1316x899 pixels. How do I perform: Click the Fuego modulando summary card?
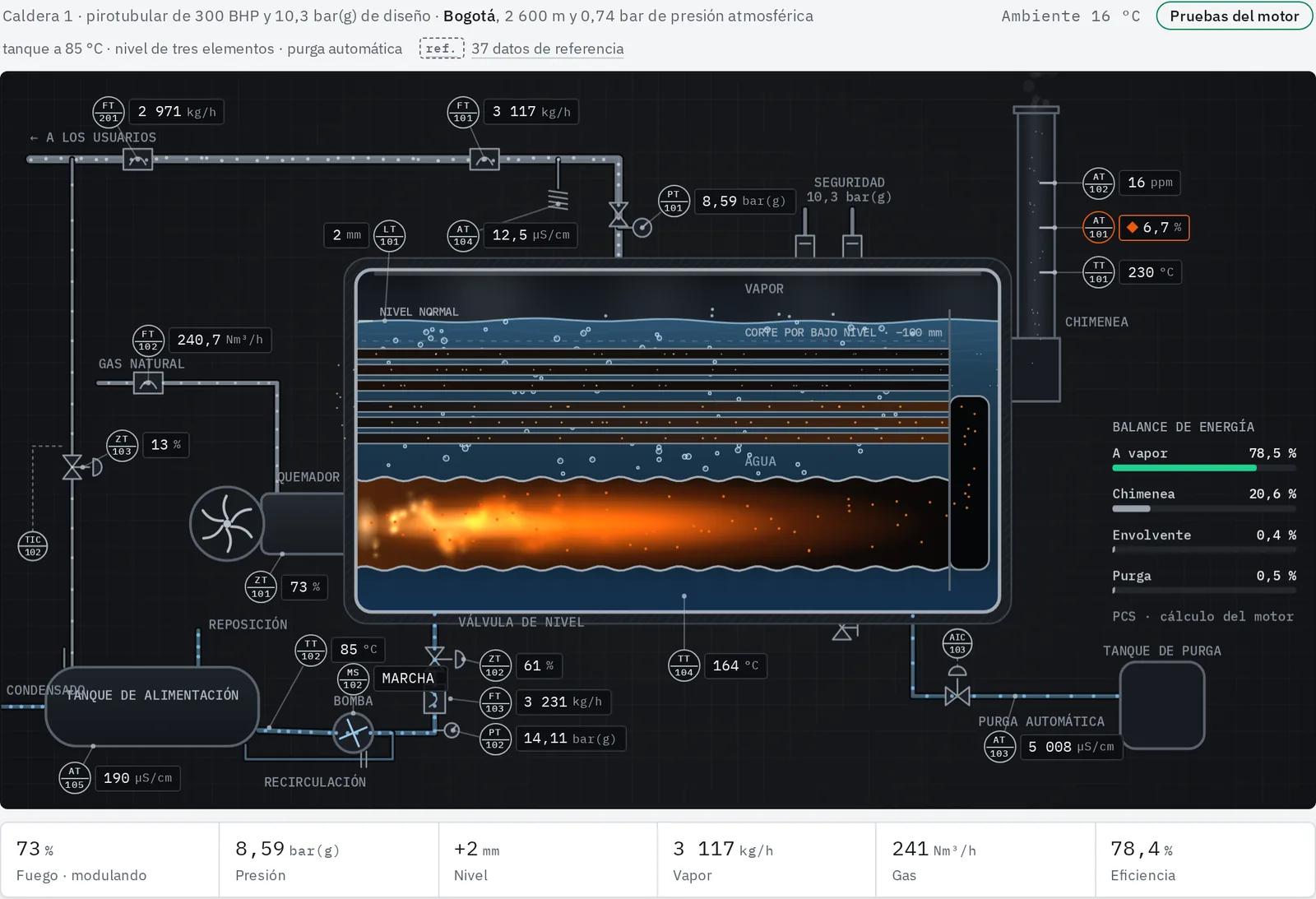point(109,860)
